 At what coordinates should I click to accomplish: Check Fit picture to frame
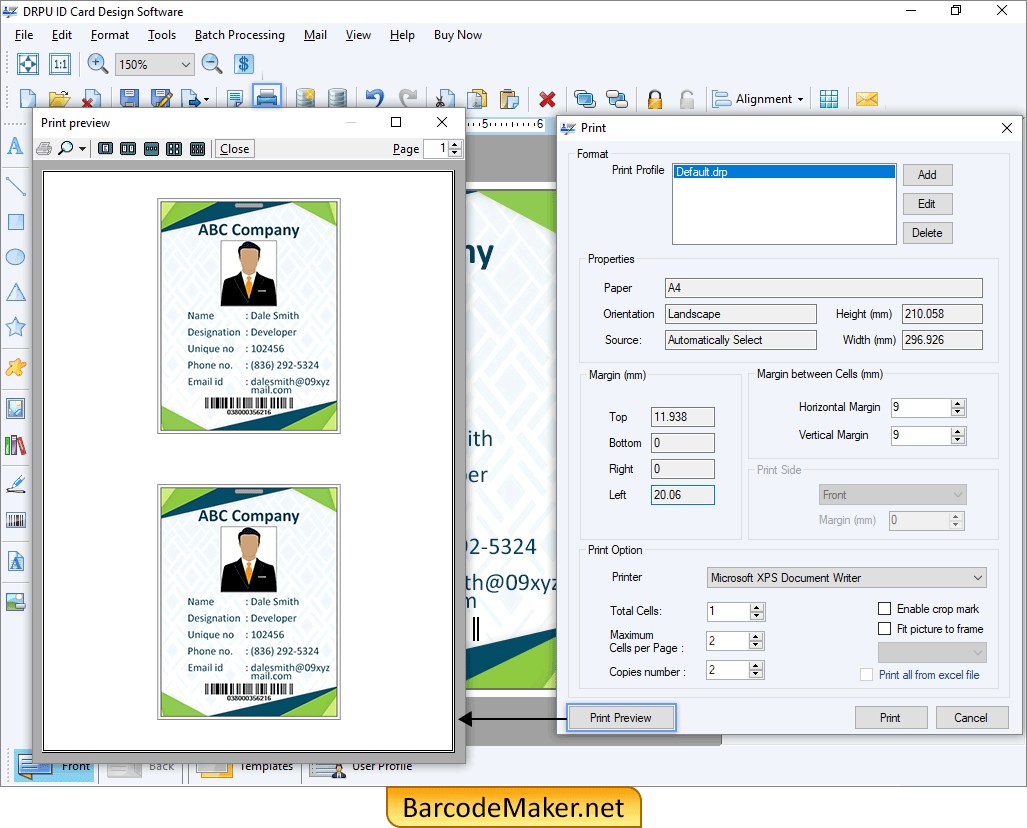click(884, 629)
